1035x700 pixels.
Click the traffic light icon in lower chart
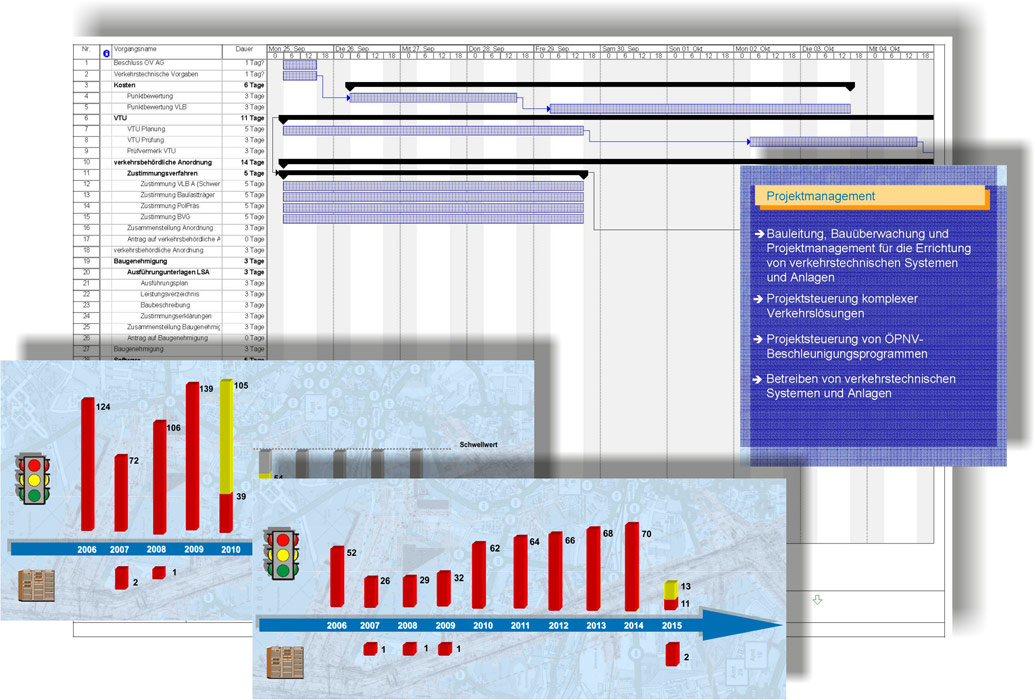tap(281, 553)
